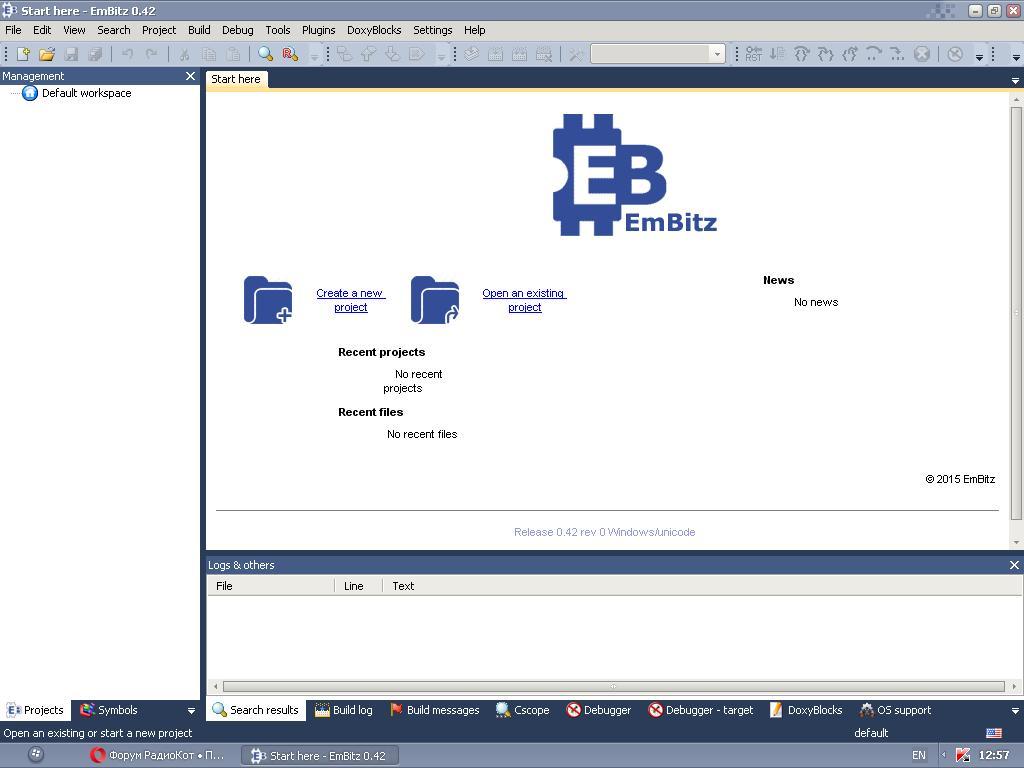
Task: Close the Logs & others panel
Action: pos(1014,565)
